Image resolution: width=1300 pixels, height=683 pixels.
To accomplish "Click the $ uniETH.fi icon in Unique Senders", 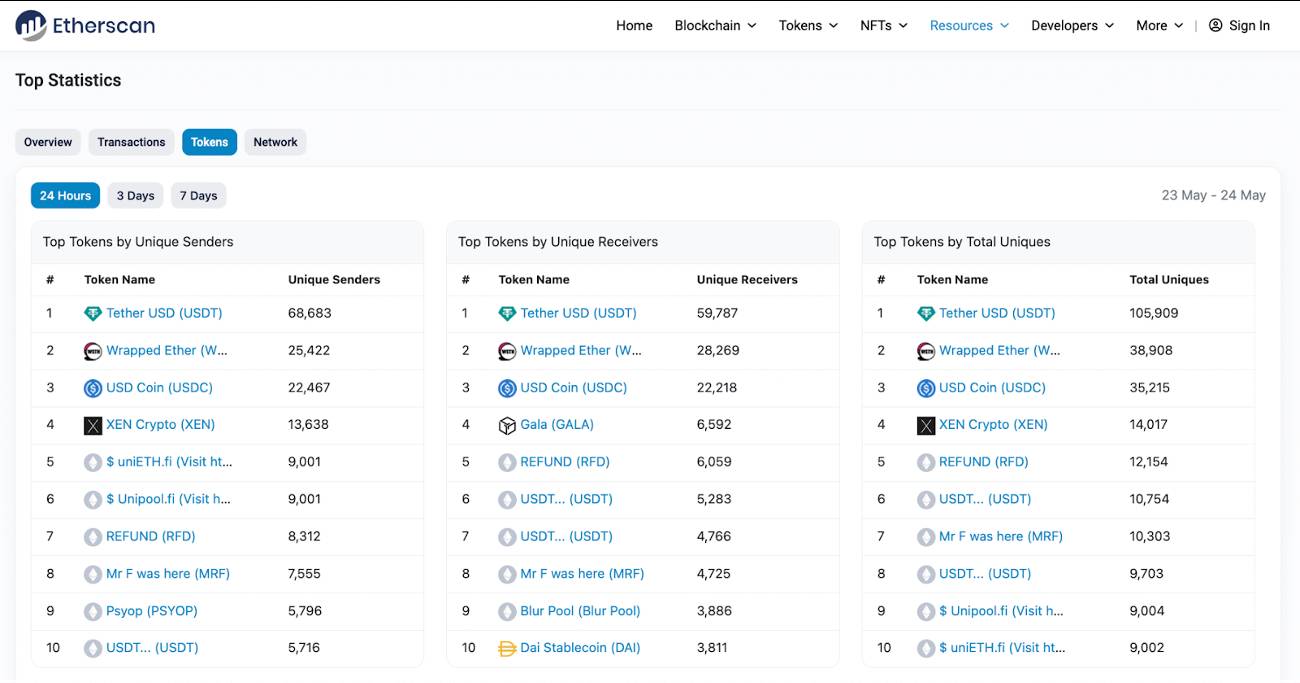I will pyautogui.click(x=93, y=462).
